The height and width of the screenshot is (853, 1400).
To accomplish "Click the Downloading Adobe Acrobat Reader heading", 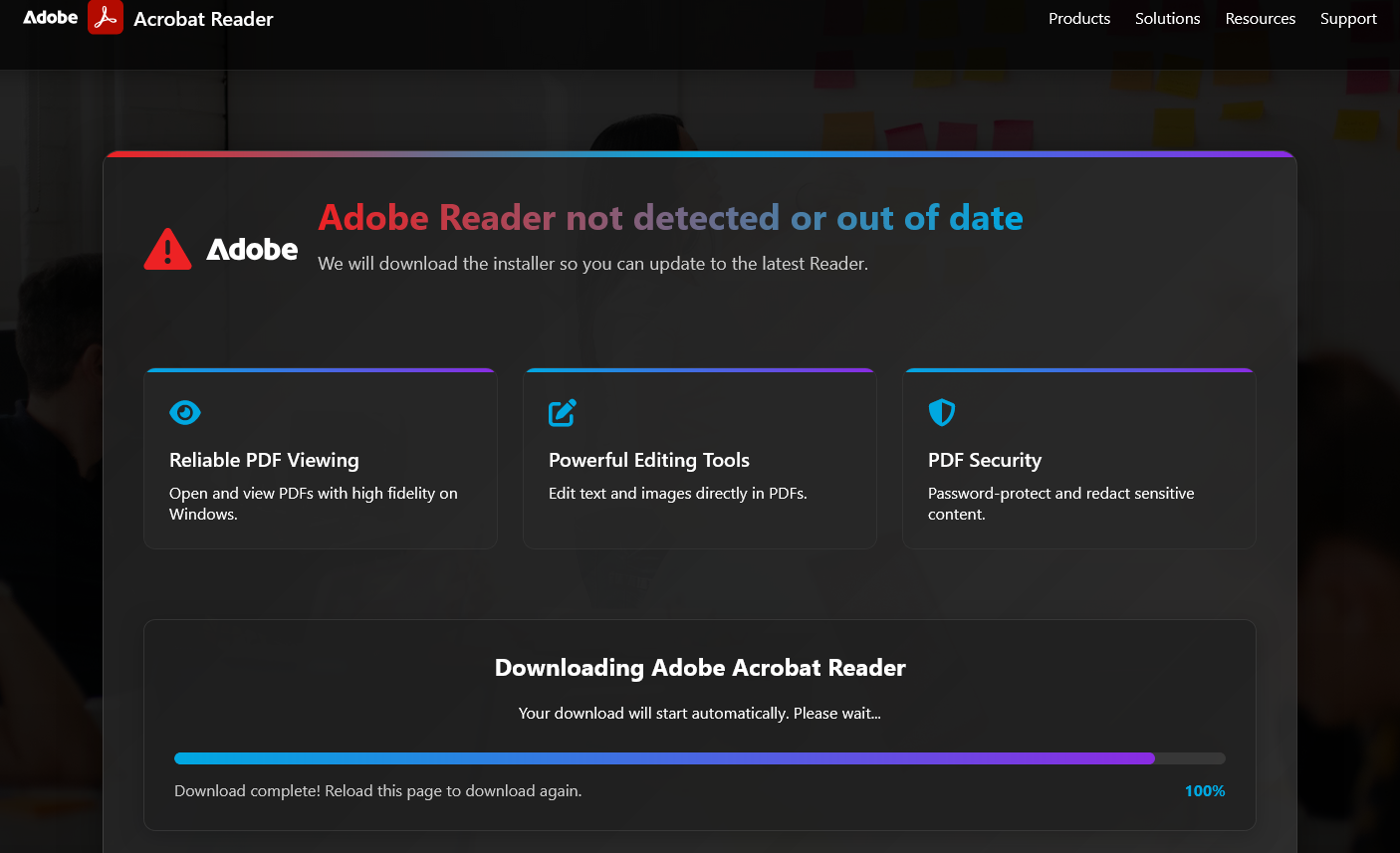I will pyautogui.click(x=700, y=668).
